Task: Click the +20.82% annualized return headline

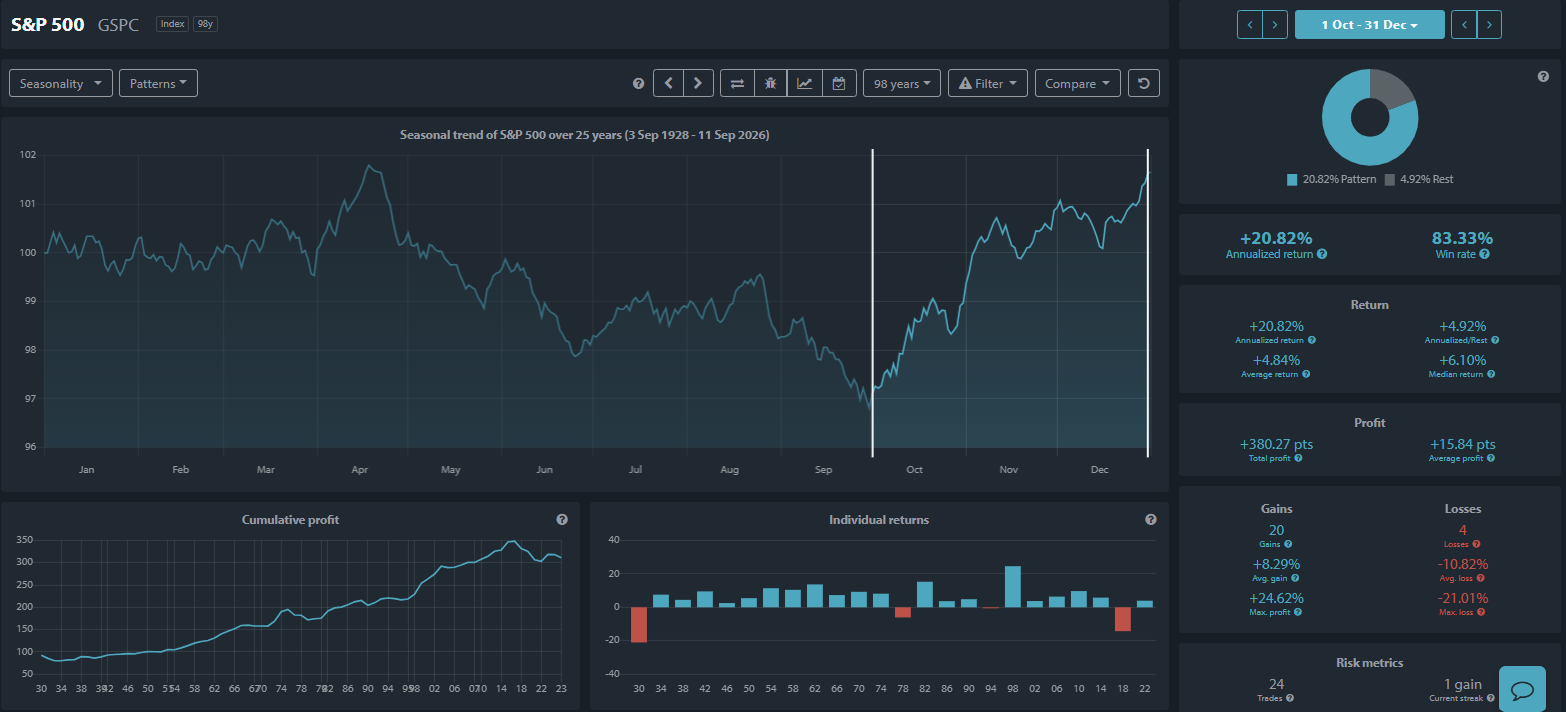Action: coord(1276,238)
